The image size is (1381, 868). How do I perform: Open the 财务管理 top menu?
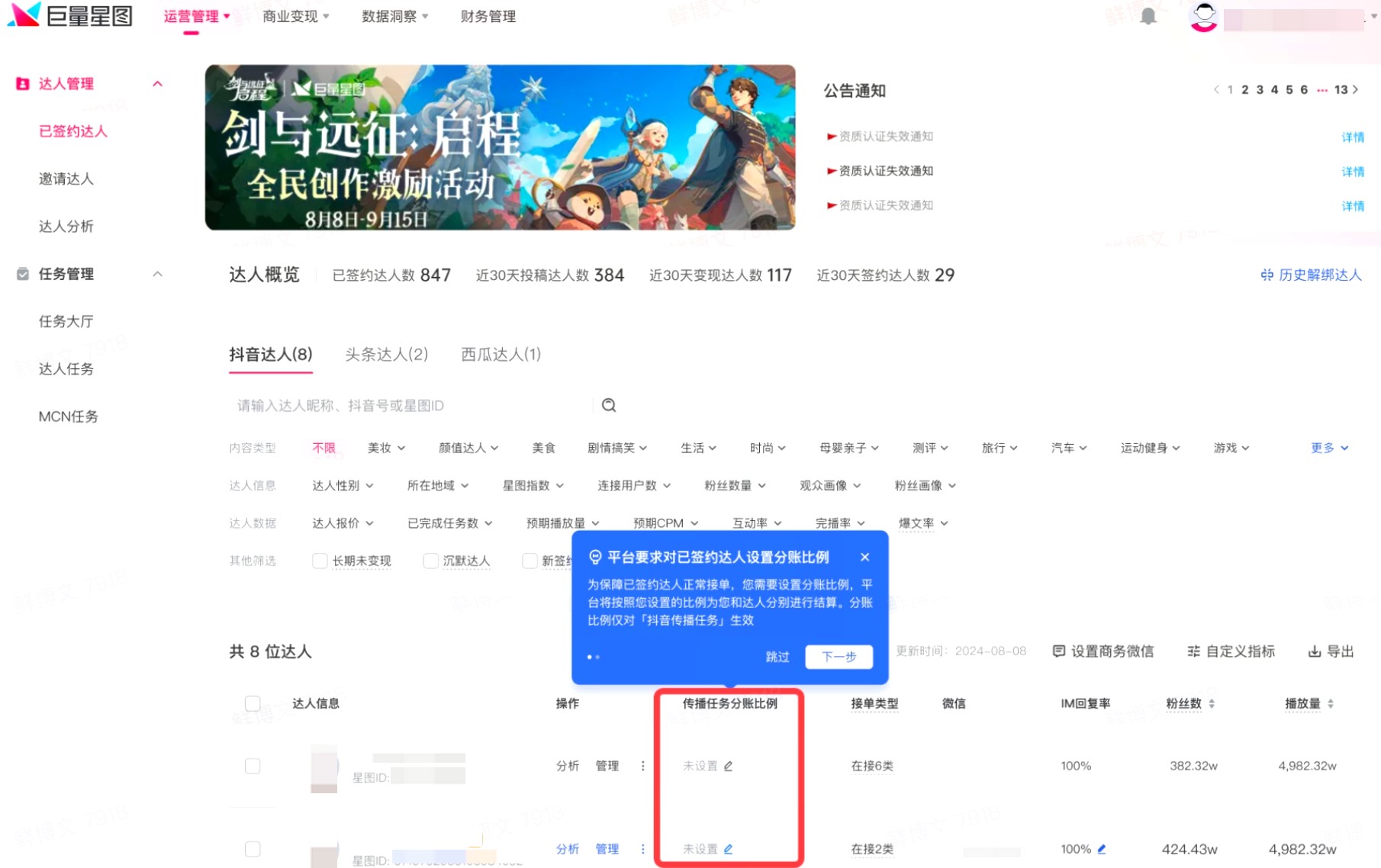click(x=488, y=16)
